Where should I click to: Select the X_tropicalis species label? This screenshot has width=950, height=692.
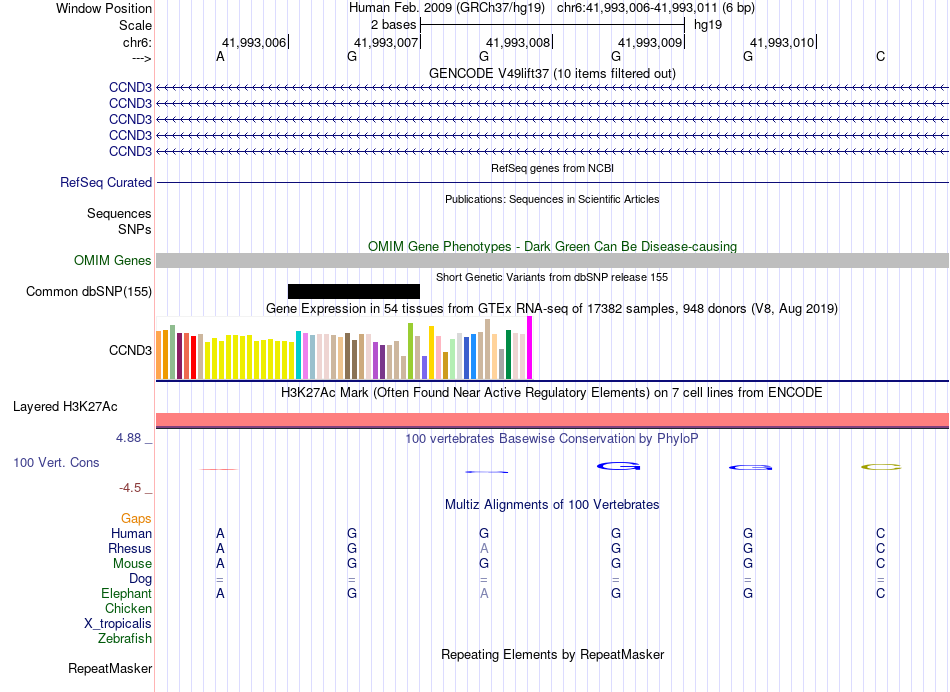coord(118,624)
